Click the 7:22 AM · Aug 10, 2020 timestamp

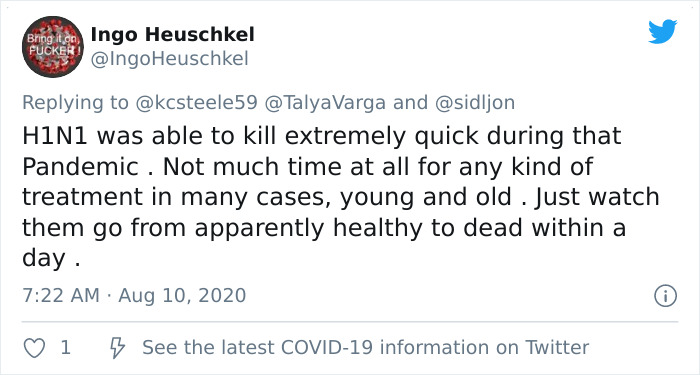coord(134,296)
